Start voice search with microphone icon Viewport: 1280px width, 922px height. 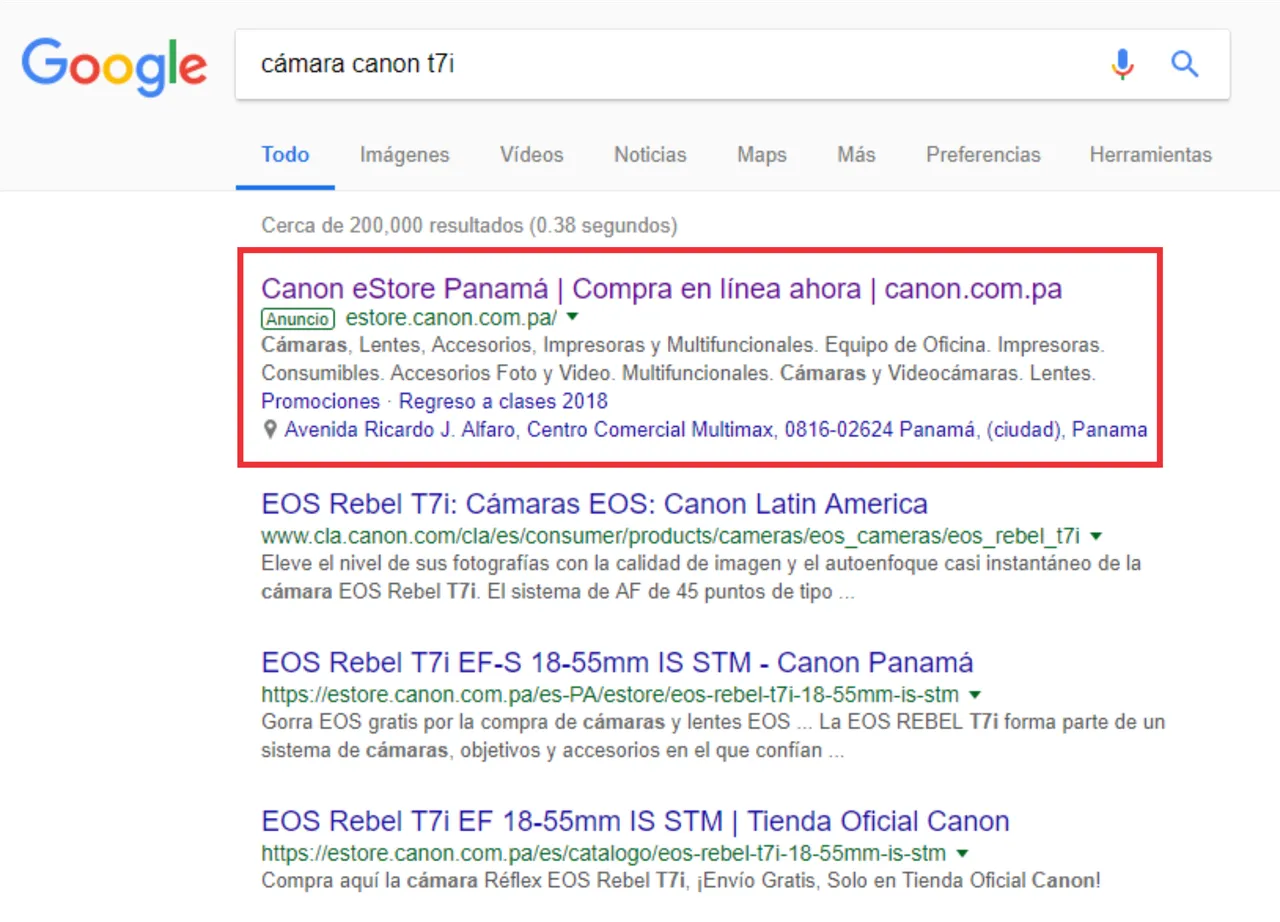coord(1123,64)
